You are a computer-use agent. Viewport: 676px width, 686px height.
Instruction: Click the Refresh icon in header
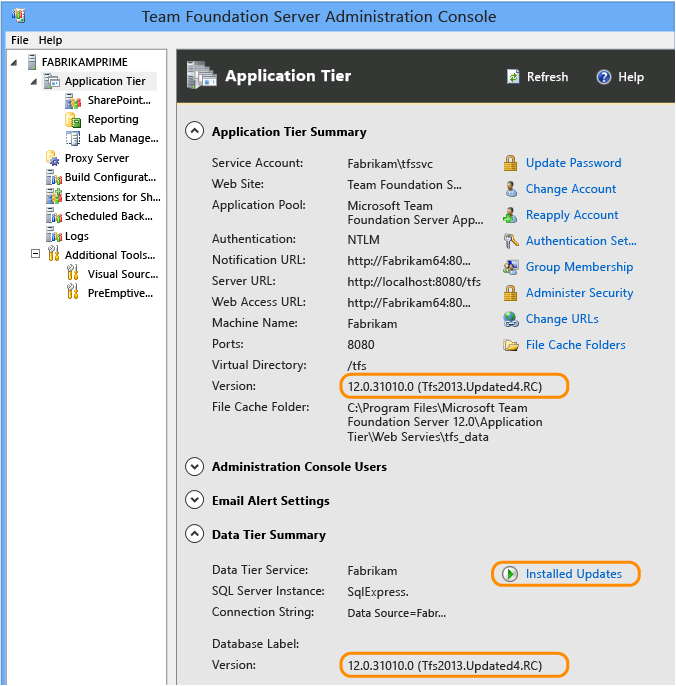pyautogui.click(x=513, y=77)
